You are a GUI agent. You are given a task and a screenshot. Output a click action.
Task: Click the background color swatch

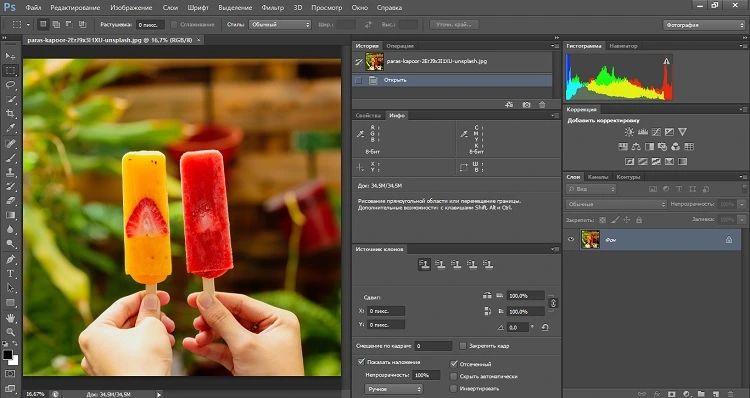click(14, 361)
